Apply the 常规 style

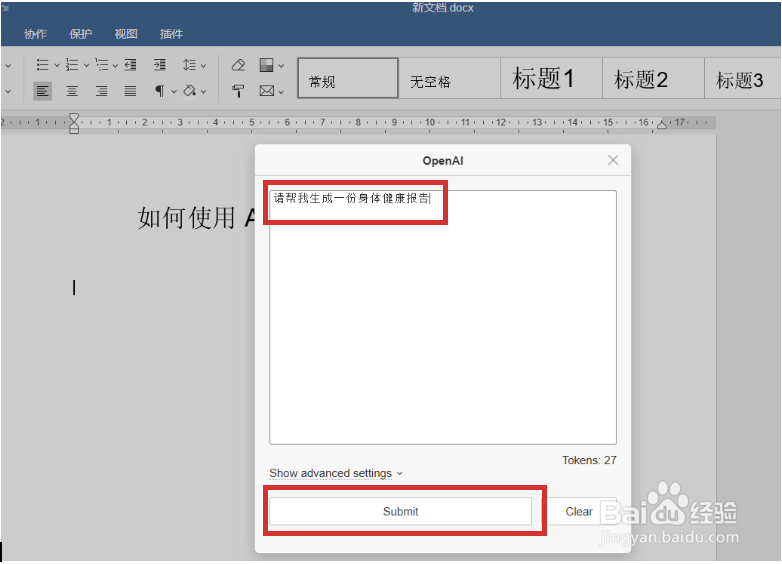tap(348, 78)
